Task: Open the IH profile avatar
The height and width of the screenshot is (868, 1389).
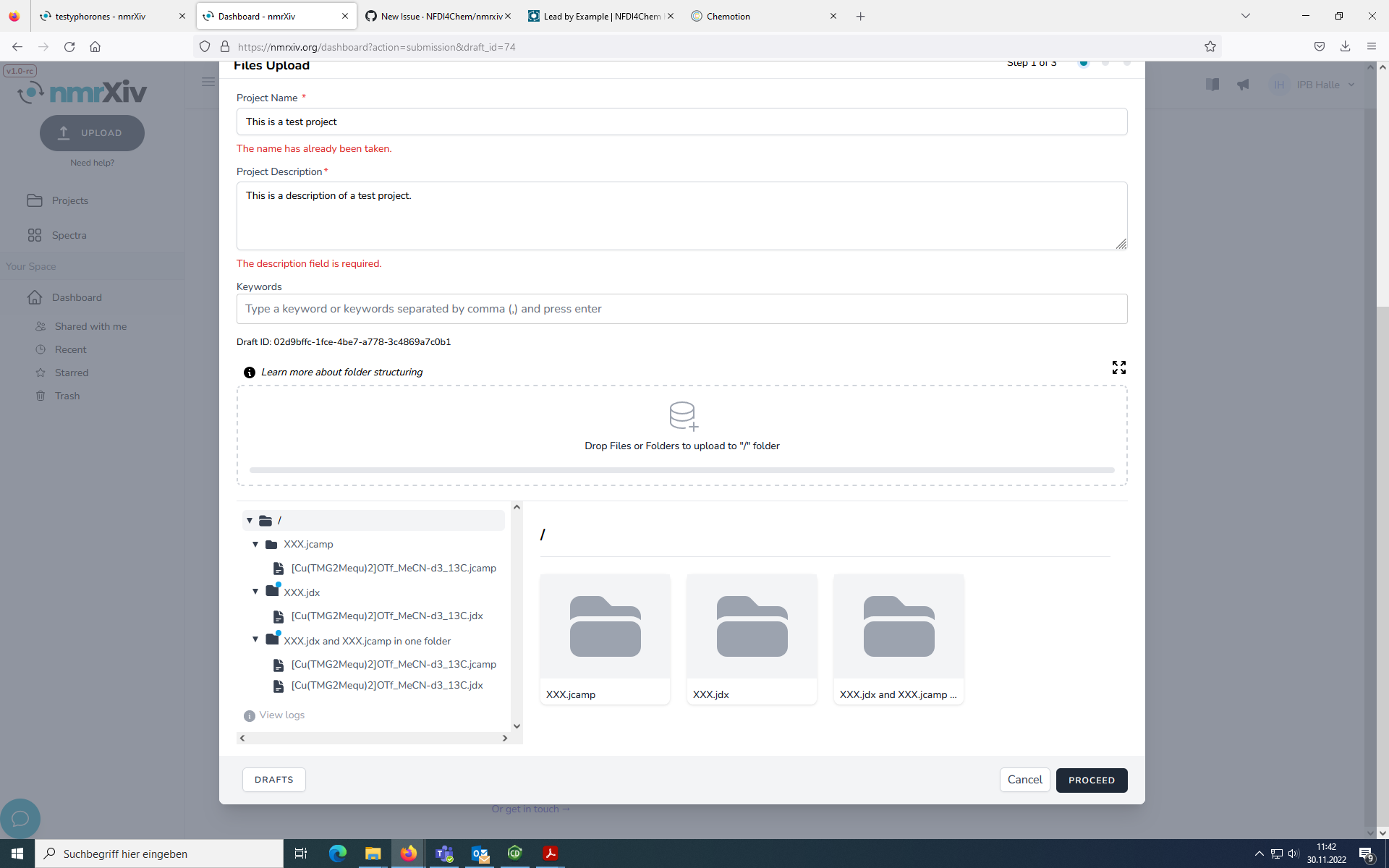Action: pyautogui.click(x=1279, y=85)
